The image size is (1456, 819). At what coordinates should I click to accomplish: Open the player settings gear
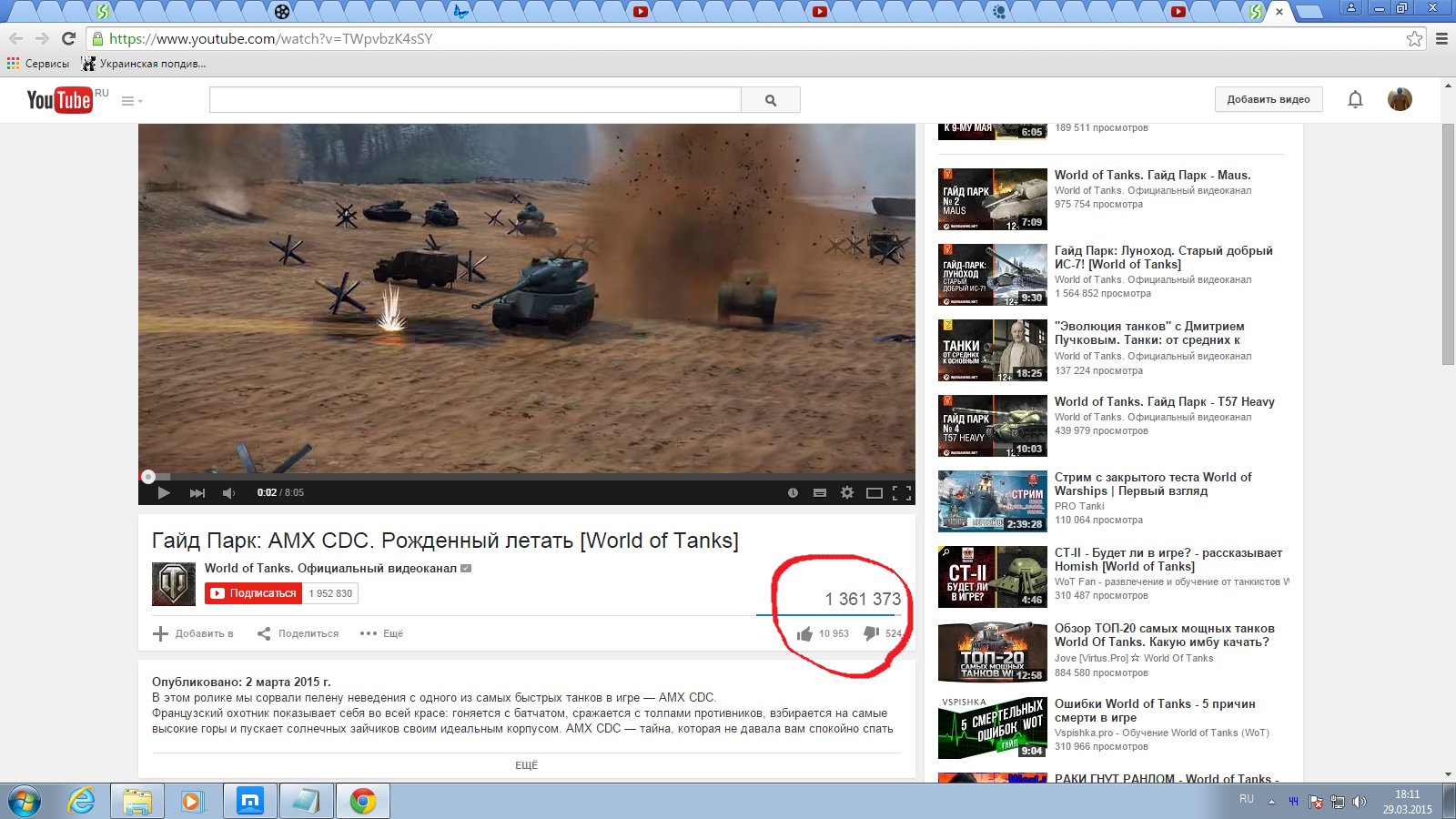pyautogui.click(x=847, y=492)
